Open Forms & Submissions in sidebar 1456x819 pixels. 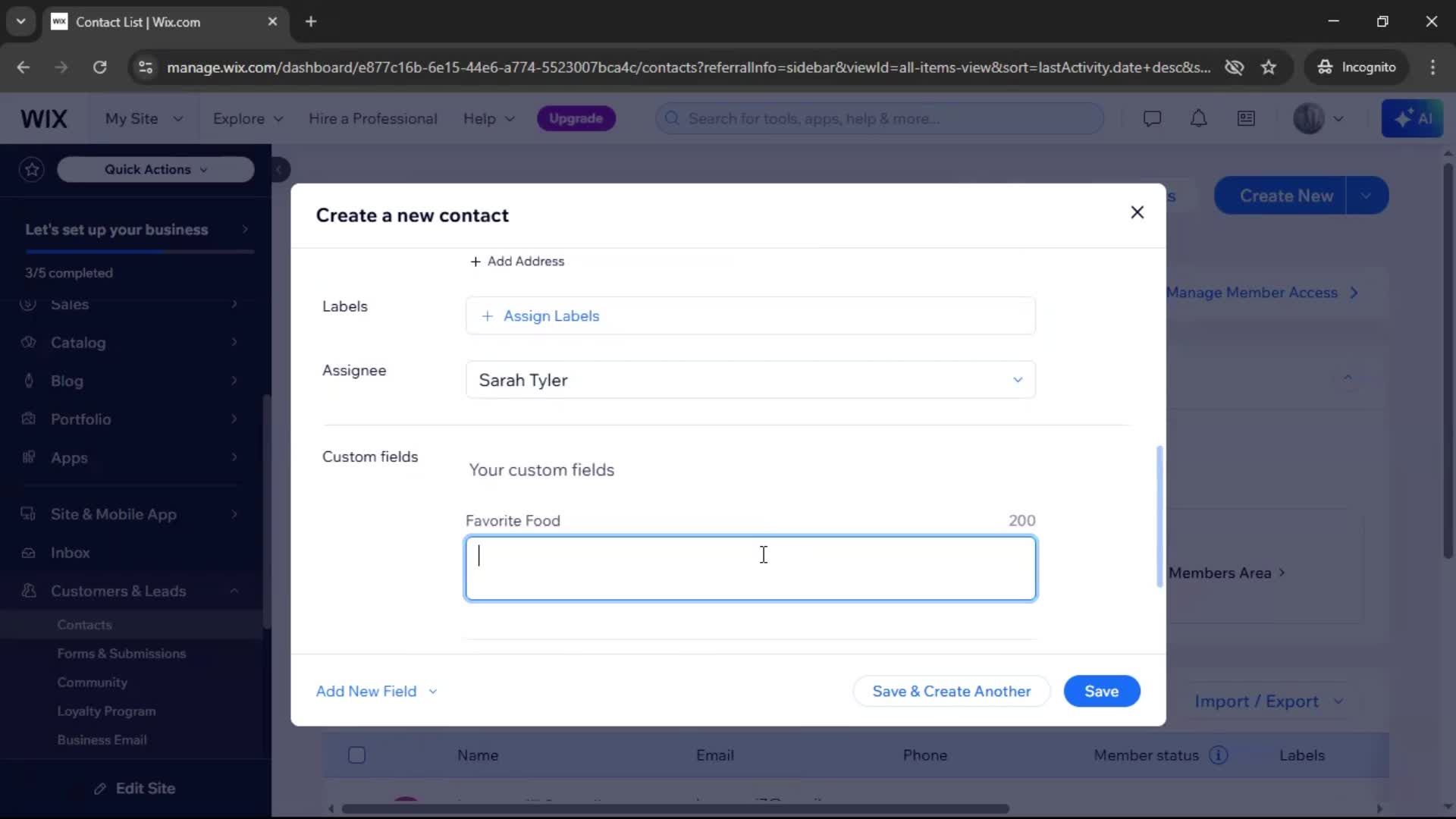click(x=121, y=654)
